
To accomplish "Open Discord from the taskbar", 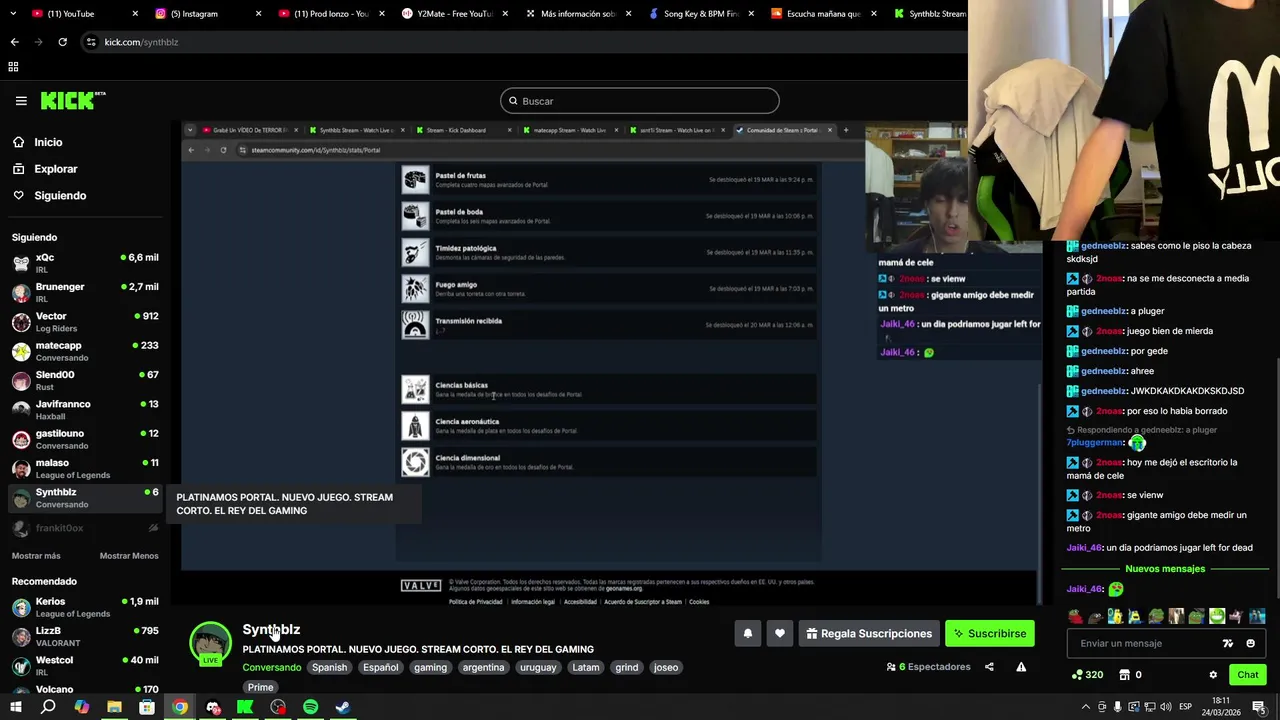I will tap(212, 707).
